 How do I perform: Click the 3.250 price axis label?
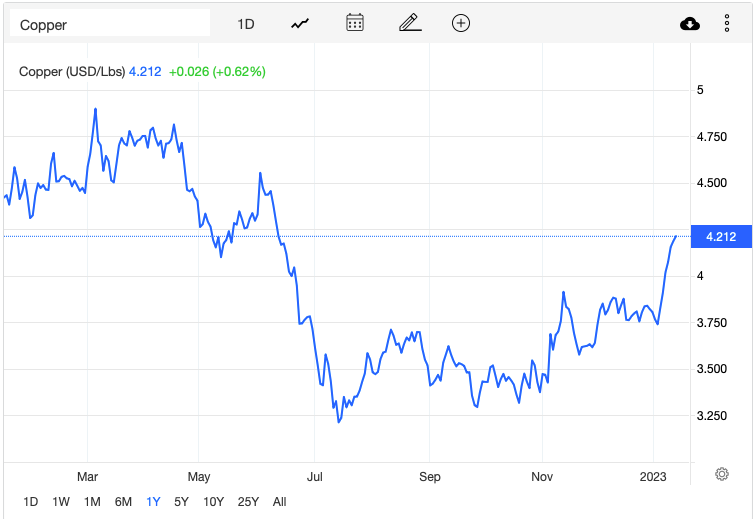712,415
